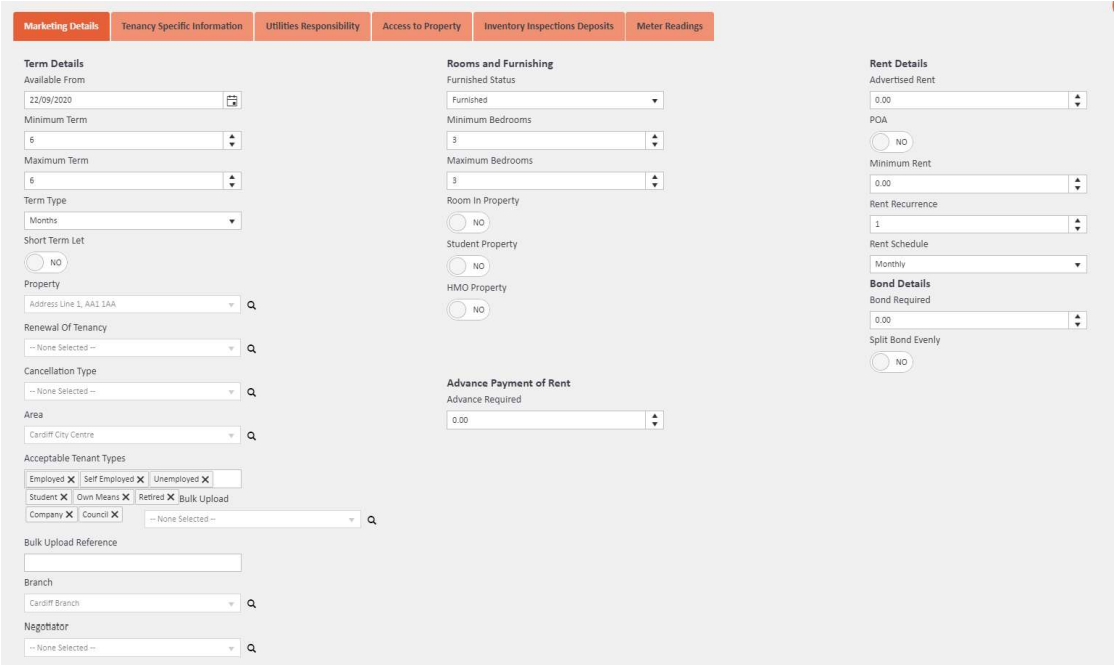The width and height of the screenshot is (1117, 667).
Task: Remove the Unemployed tenant type tag
Action: 205,480
